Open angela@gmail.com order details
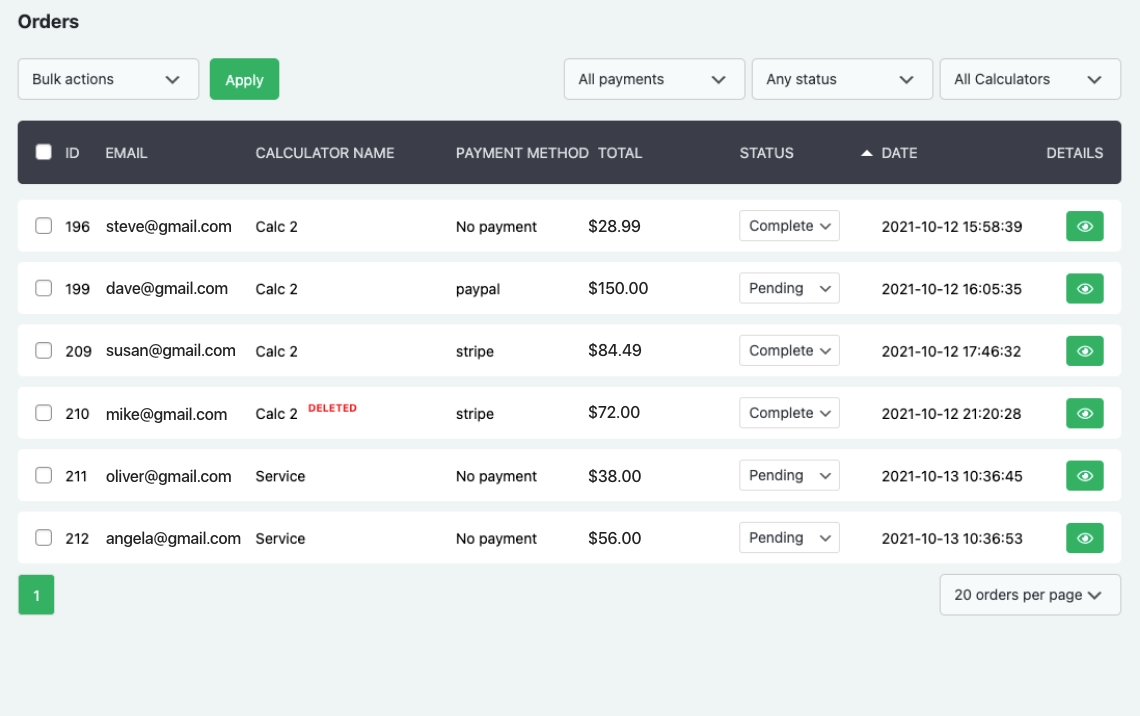The height and width of the screenshot is (716, 1140). coord(1084,538)
